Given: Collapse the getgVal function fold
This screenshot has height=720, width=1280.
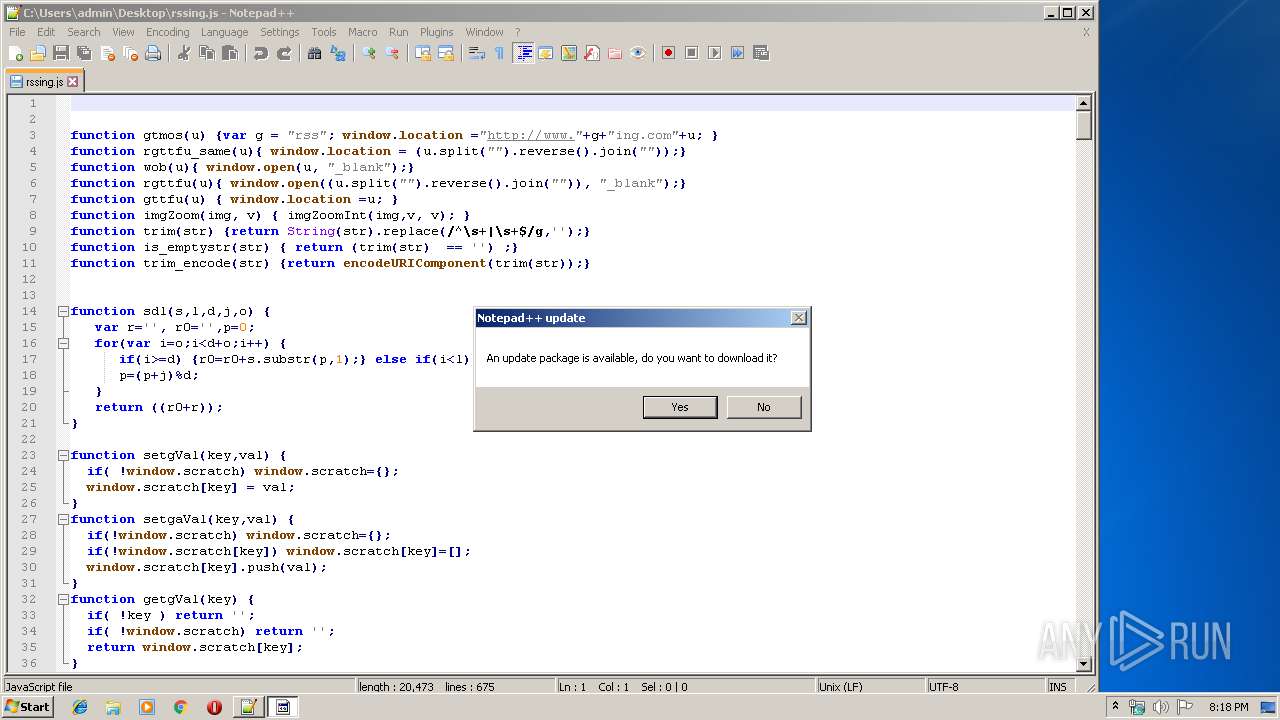Looking at the screenshot, I should [63, 599].
